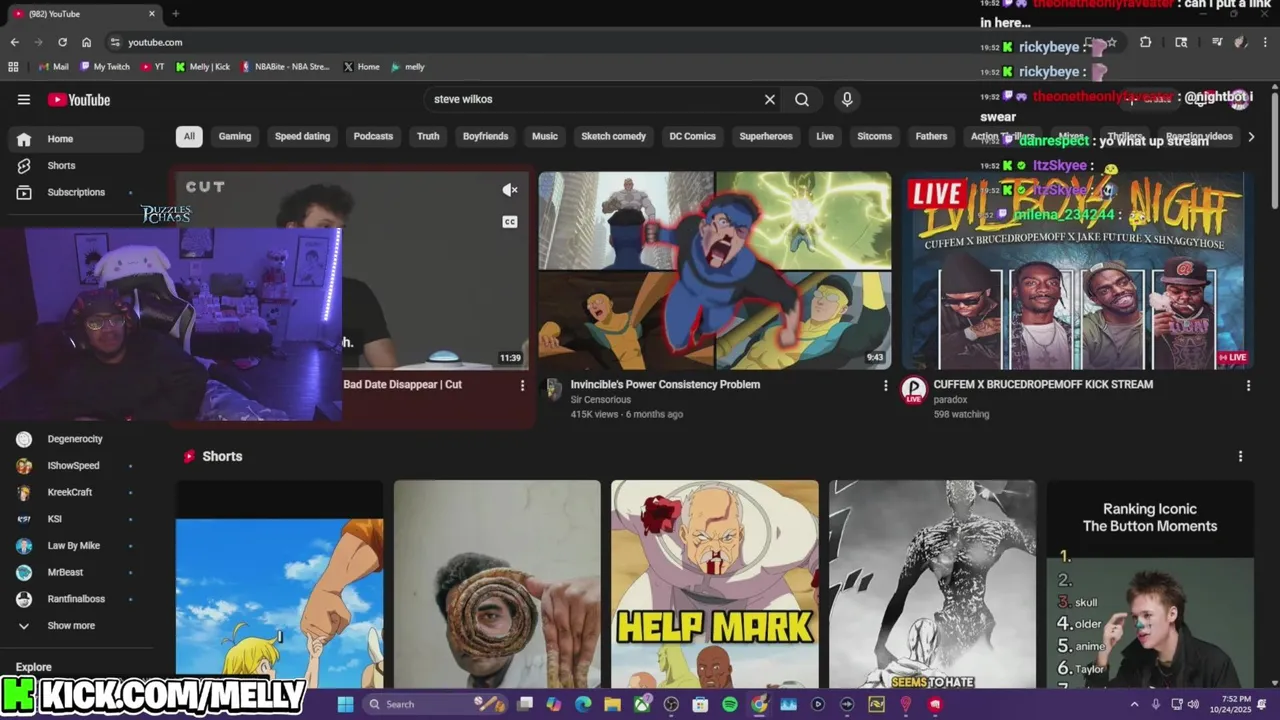Toggle captions on the Cut preview
The width and height of the screenshot is (1280, 720).
(509, 222)
